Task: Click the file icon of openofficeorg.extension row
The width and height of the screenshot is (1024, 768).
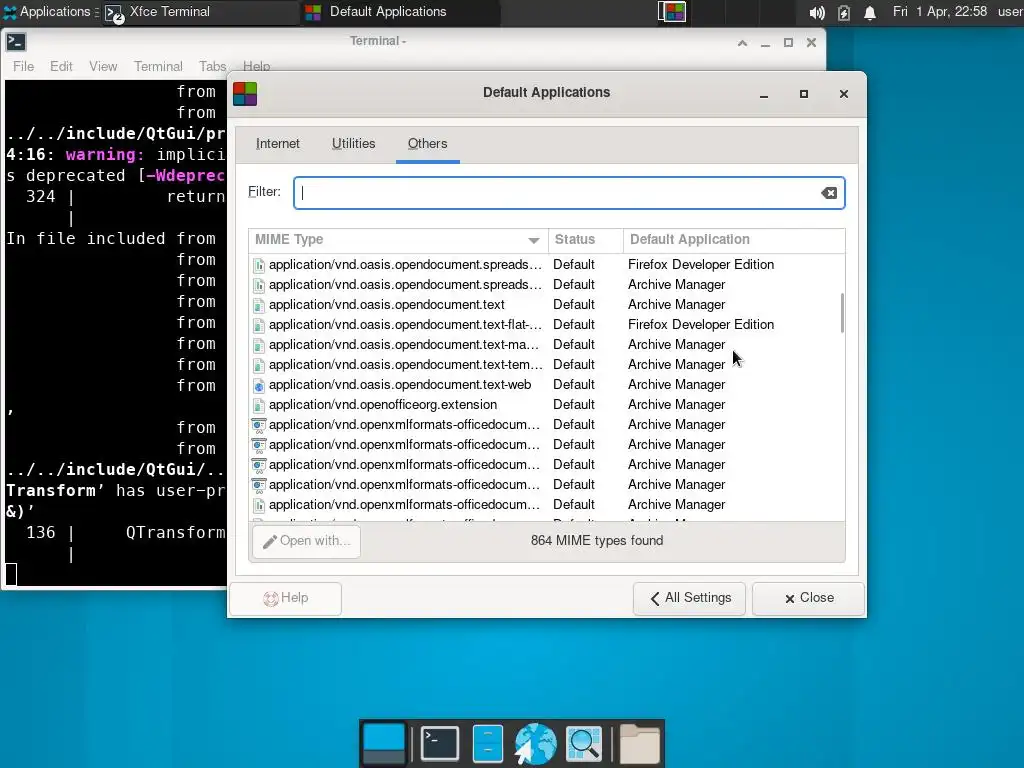Action: 259,406
